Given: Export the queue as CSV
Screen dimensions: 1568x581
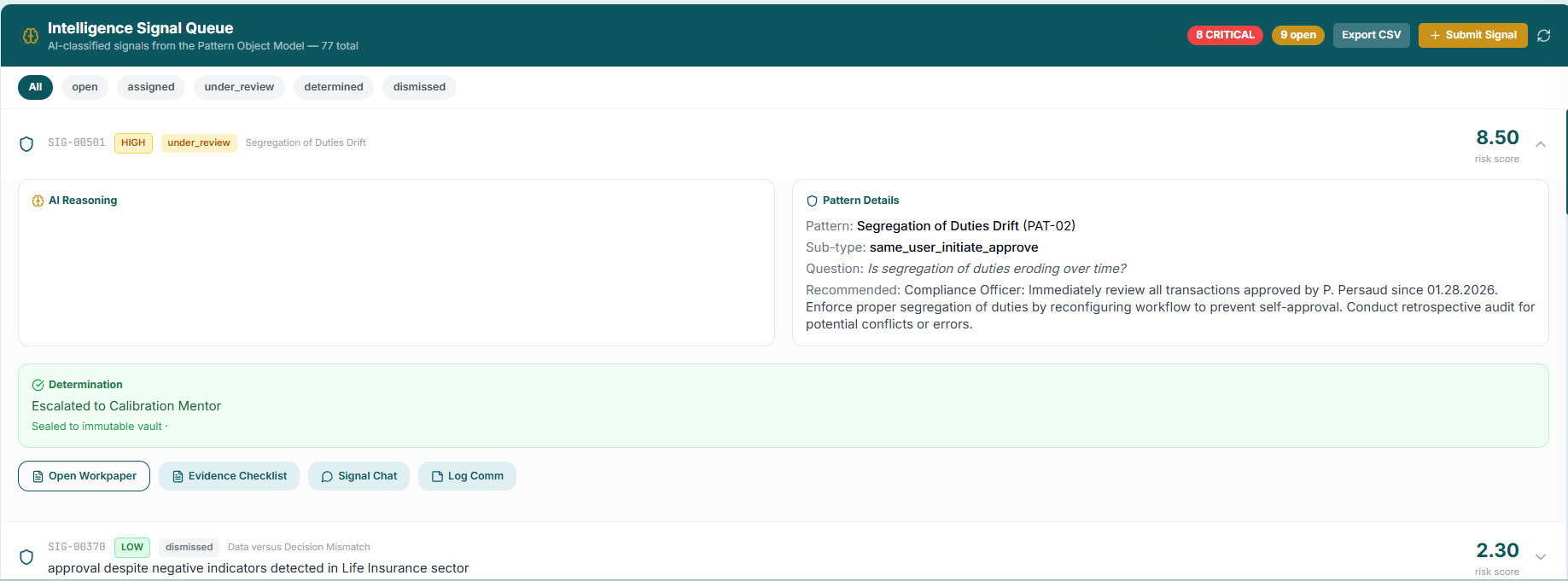Looking at the screenshot, I should pyautogui.click(x=1372, y=35).
